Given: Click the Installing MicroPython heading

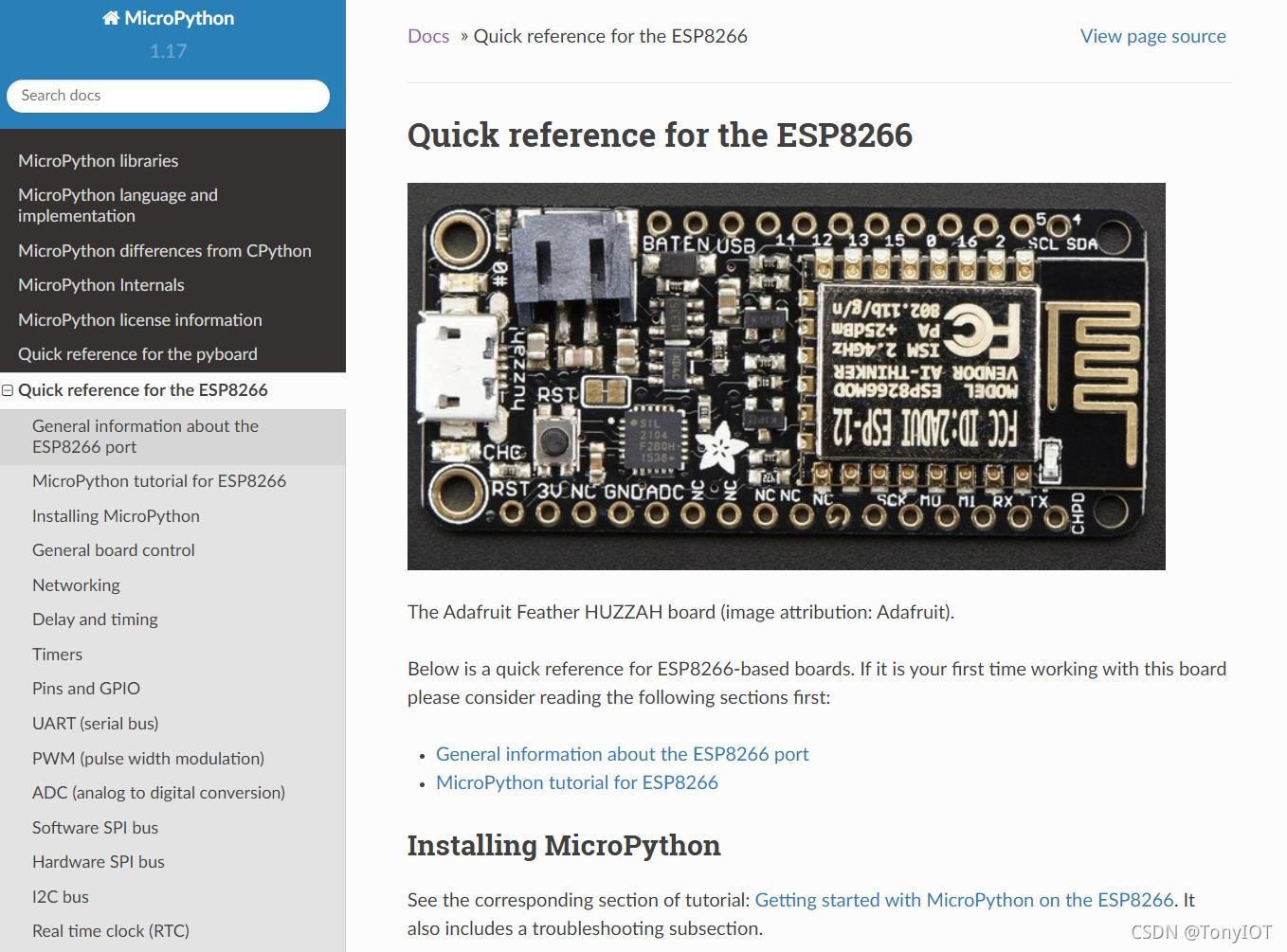Looking at the screenshot, I should (x=564, y=845).
